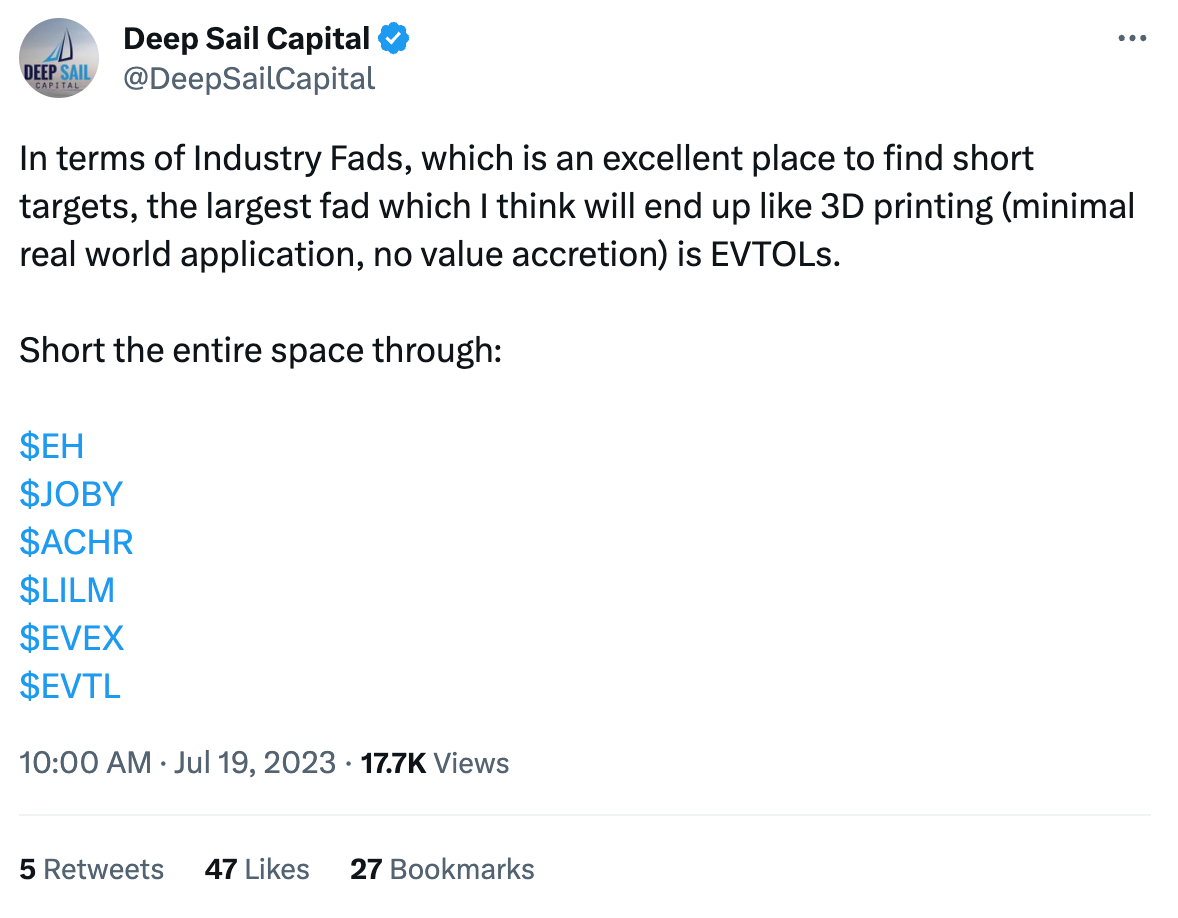Image resolution: width=1178 pixels, height=918 pixels.
Task: Click the Jul 19, 2023 date
Action: (255, 763)
